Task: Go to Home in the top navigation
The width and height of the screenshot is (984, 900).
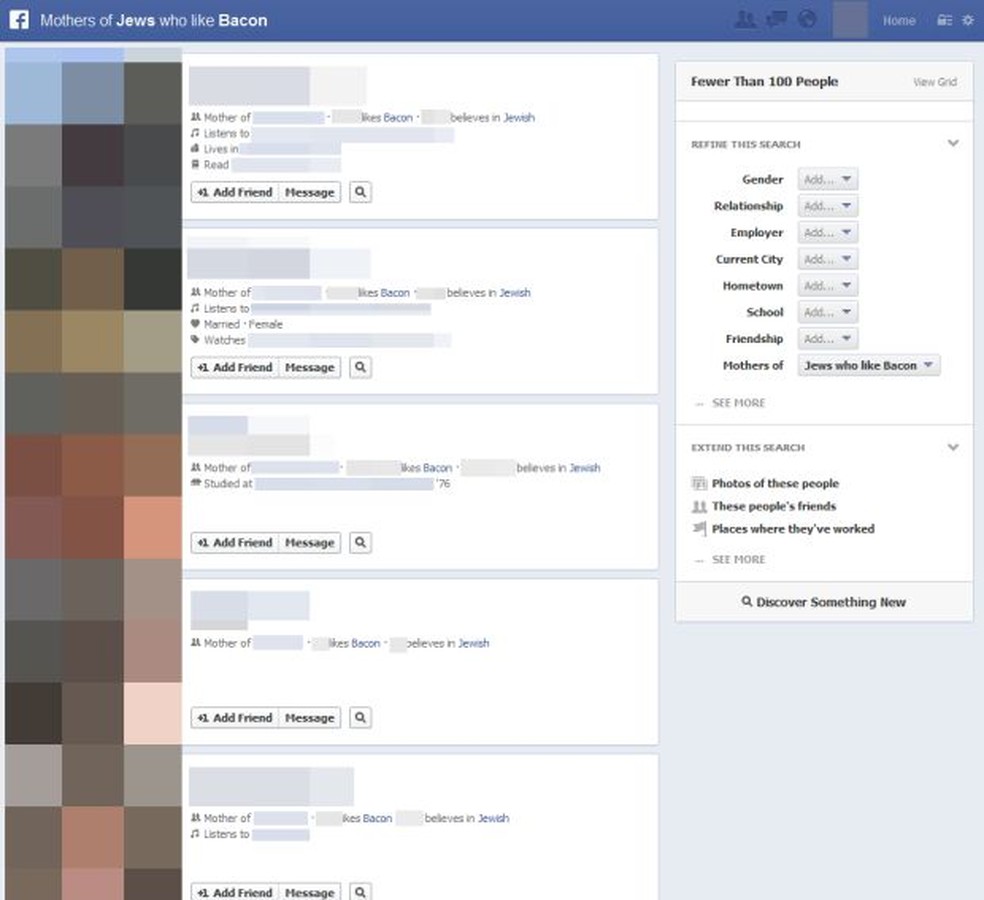Action: 899,20
